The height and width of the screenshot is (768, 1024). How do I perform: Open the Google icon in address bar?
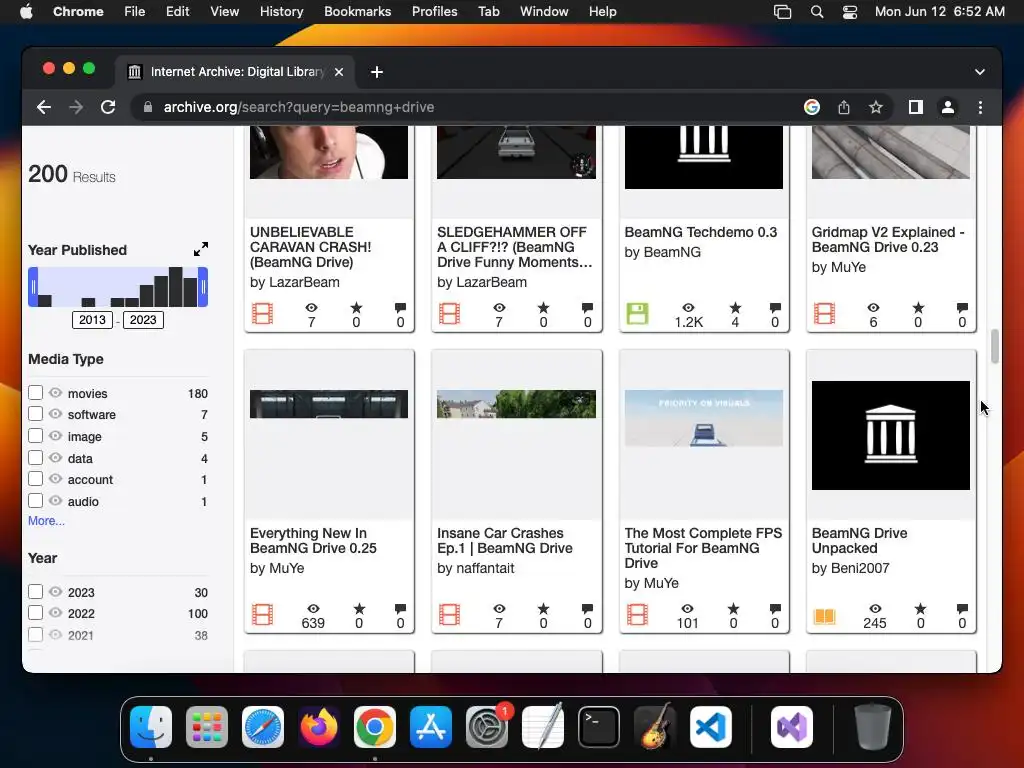click(x=812, y=107)
